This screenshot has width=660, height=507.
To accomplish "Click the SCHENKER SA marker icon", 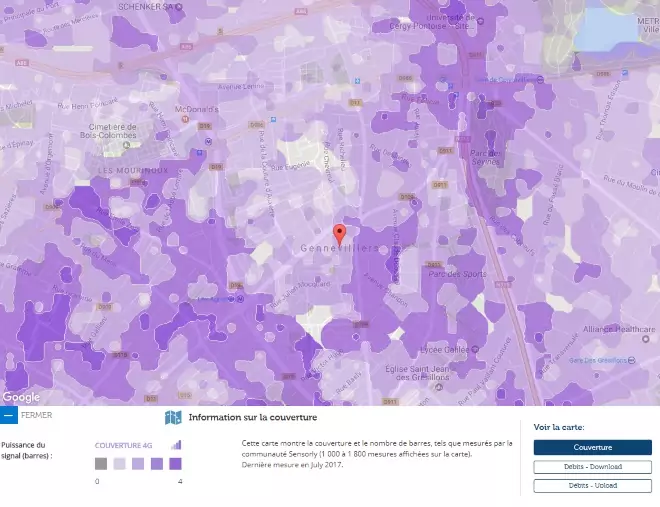I will [x=179, y=7].
